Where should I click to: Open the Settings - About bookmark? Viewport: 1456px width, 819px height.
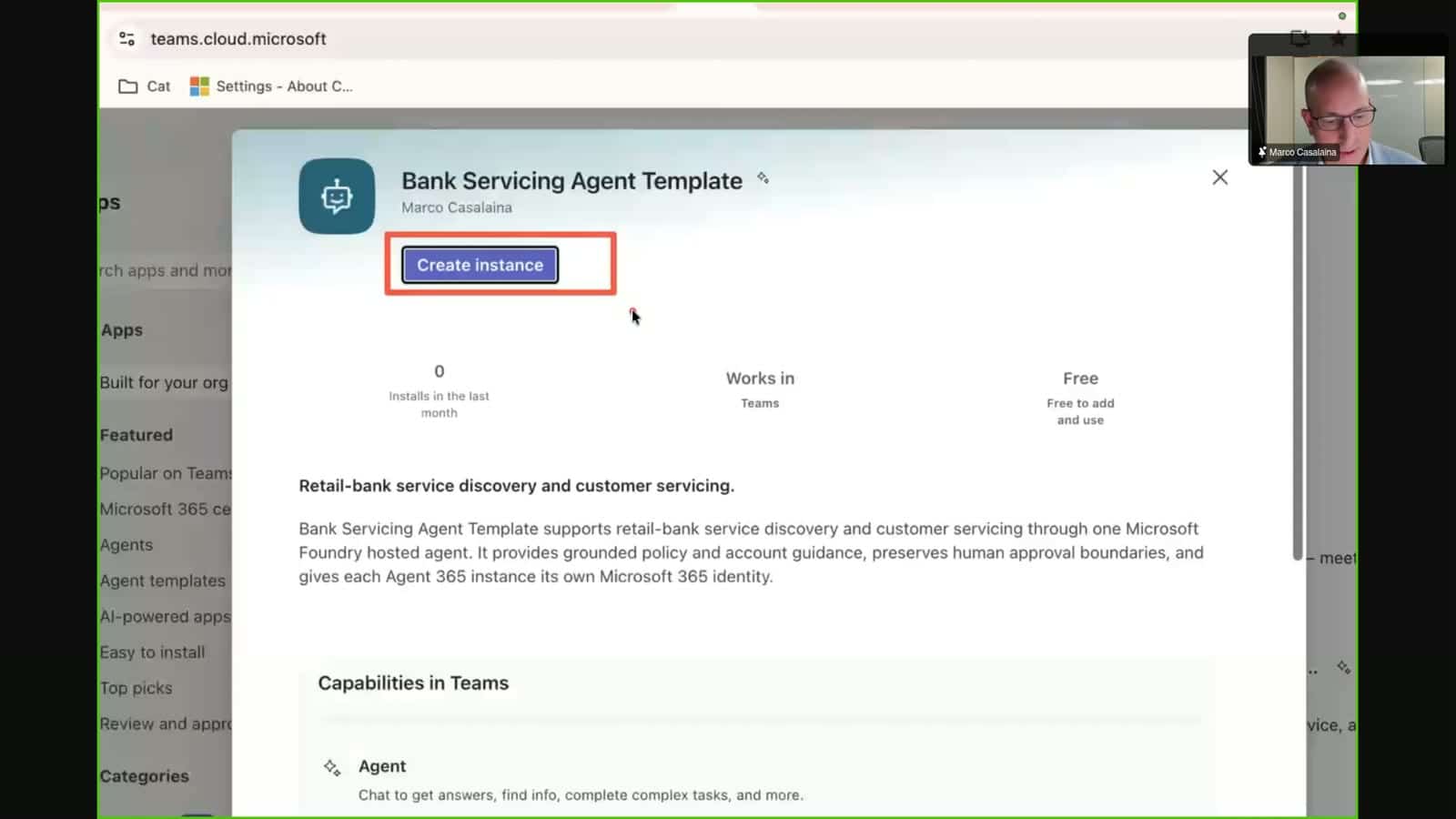tap(271, 86)
